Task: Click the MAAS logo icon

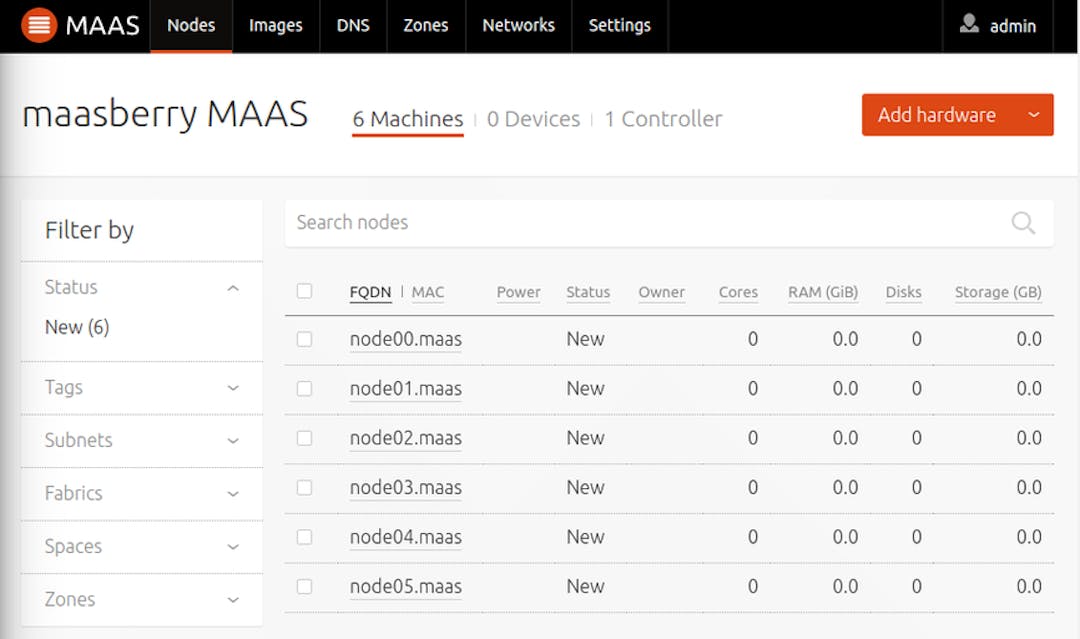Action: coord(40,25)
